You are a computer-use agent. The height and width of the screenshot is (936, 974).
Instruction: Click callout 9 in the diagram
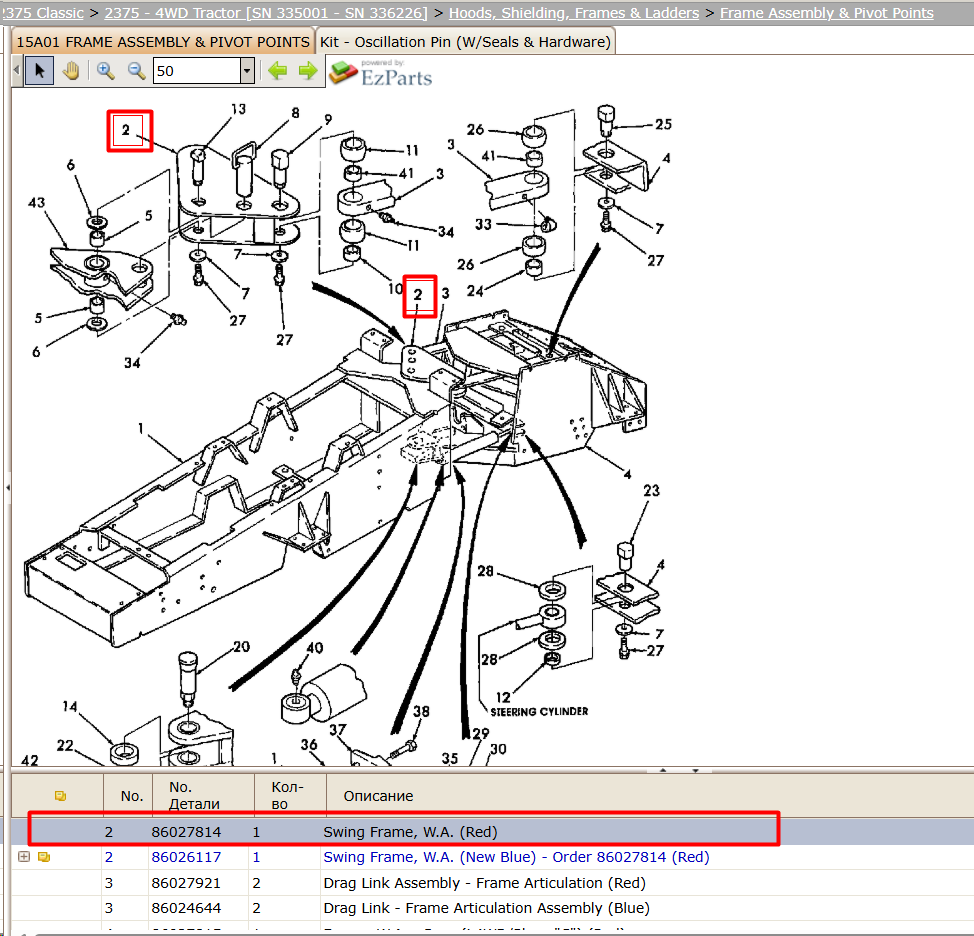(x=328, y=119)
